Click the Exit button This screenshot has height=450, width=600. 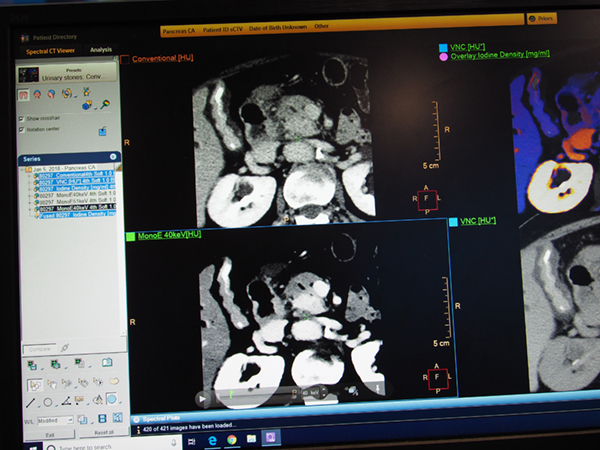point(48,435)
